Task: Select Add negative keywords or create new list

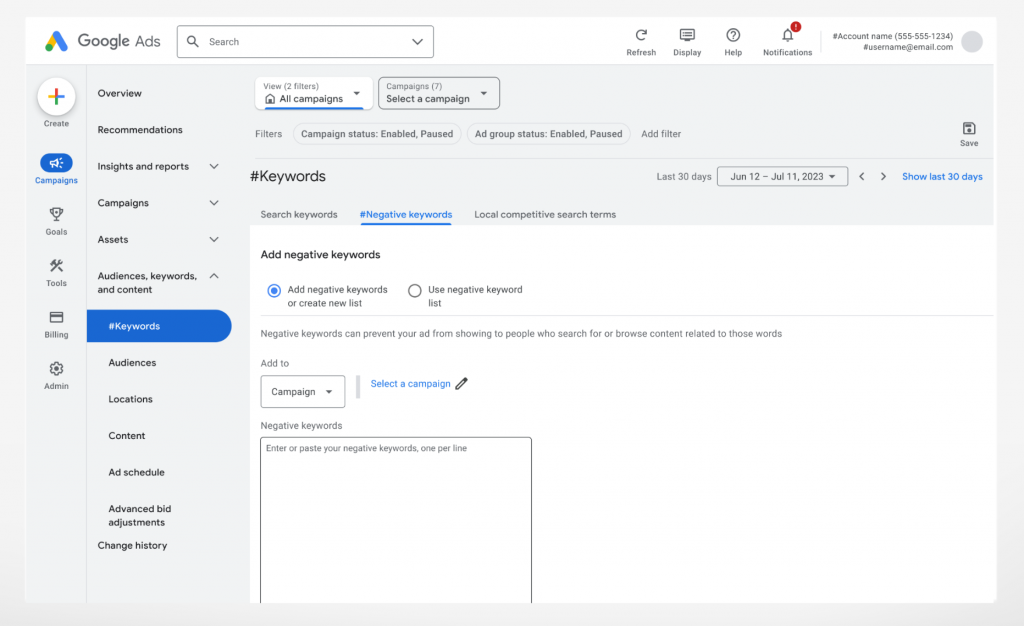Action: (274, 290)
